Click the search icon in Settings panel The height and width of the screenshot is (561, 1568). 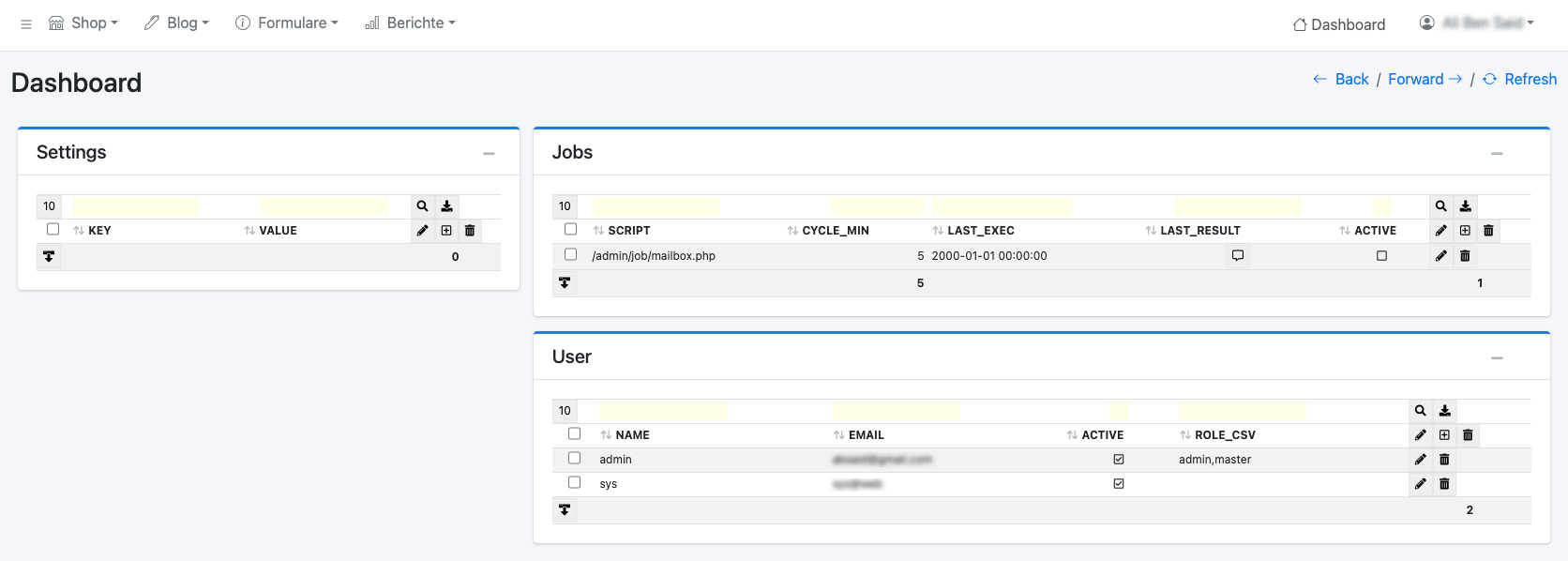coord(422,206)
